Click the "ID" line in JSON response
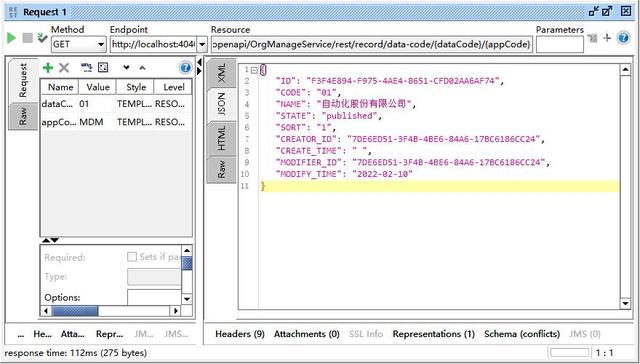Image resolution: width=640 pixels, height=364 pixels. [390, 81]
